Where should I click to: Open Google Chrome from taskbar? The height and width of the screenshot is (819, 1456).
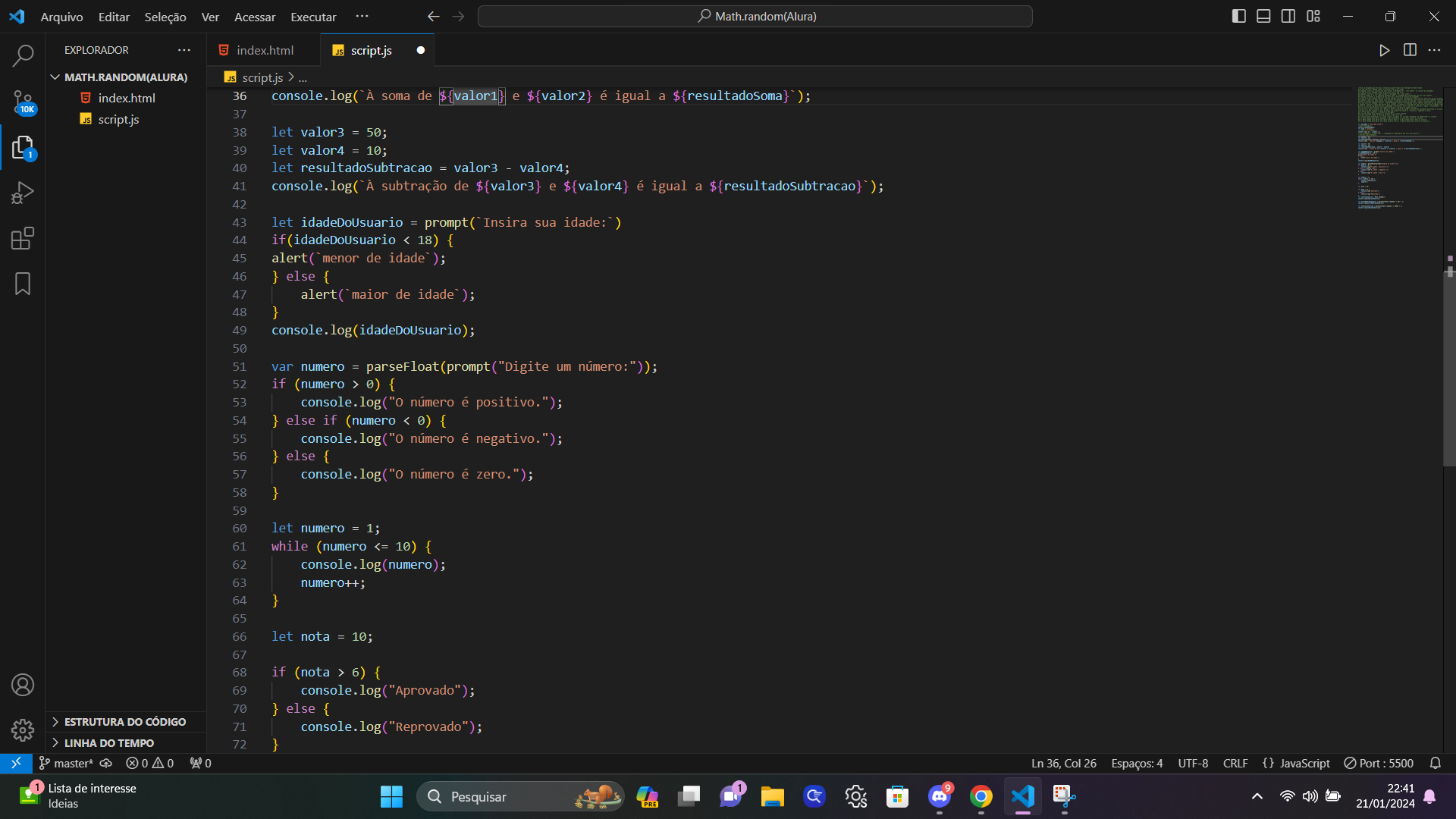click(x=981, y=796)
